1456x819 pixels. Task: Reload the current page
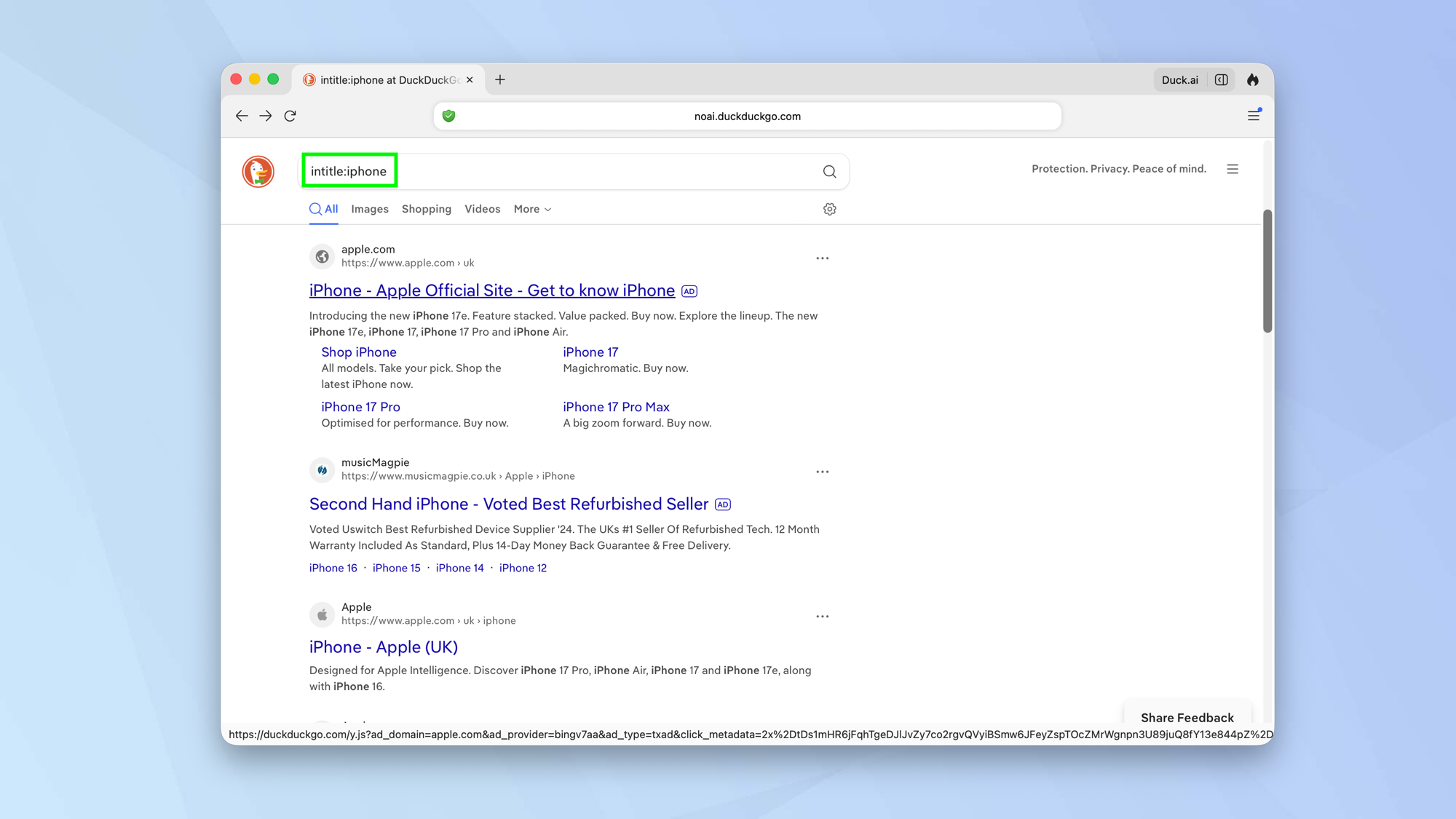pyautogui.click(x=290, y=116)
